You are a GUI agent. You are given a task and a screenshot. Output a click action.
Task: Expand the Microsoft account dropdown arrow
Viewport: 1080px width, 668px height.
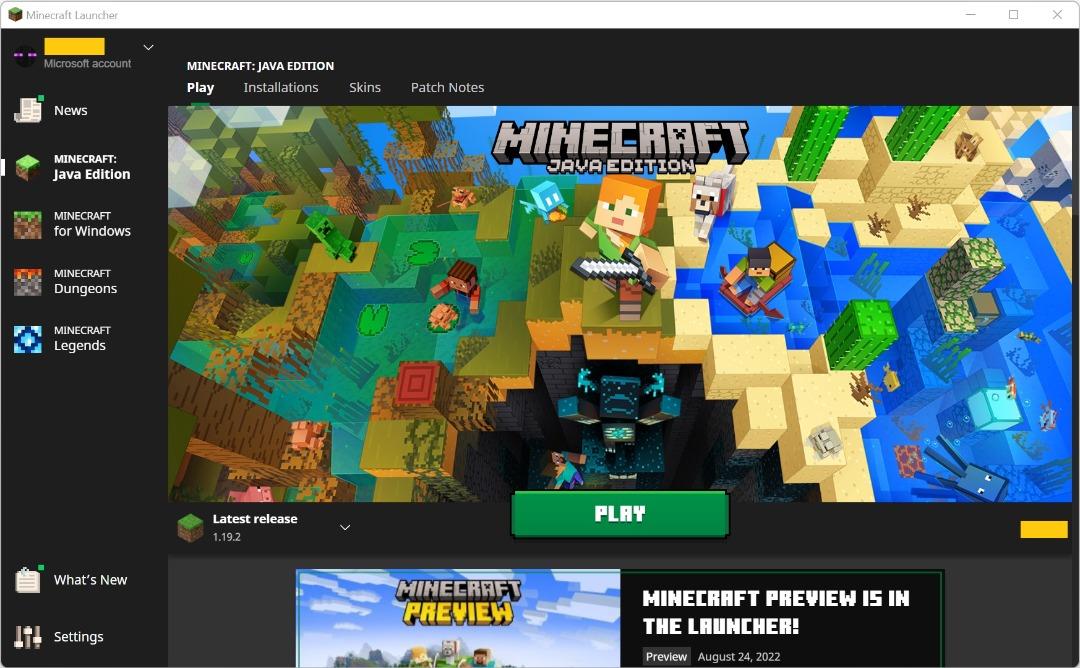click(149, 47)
